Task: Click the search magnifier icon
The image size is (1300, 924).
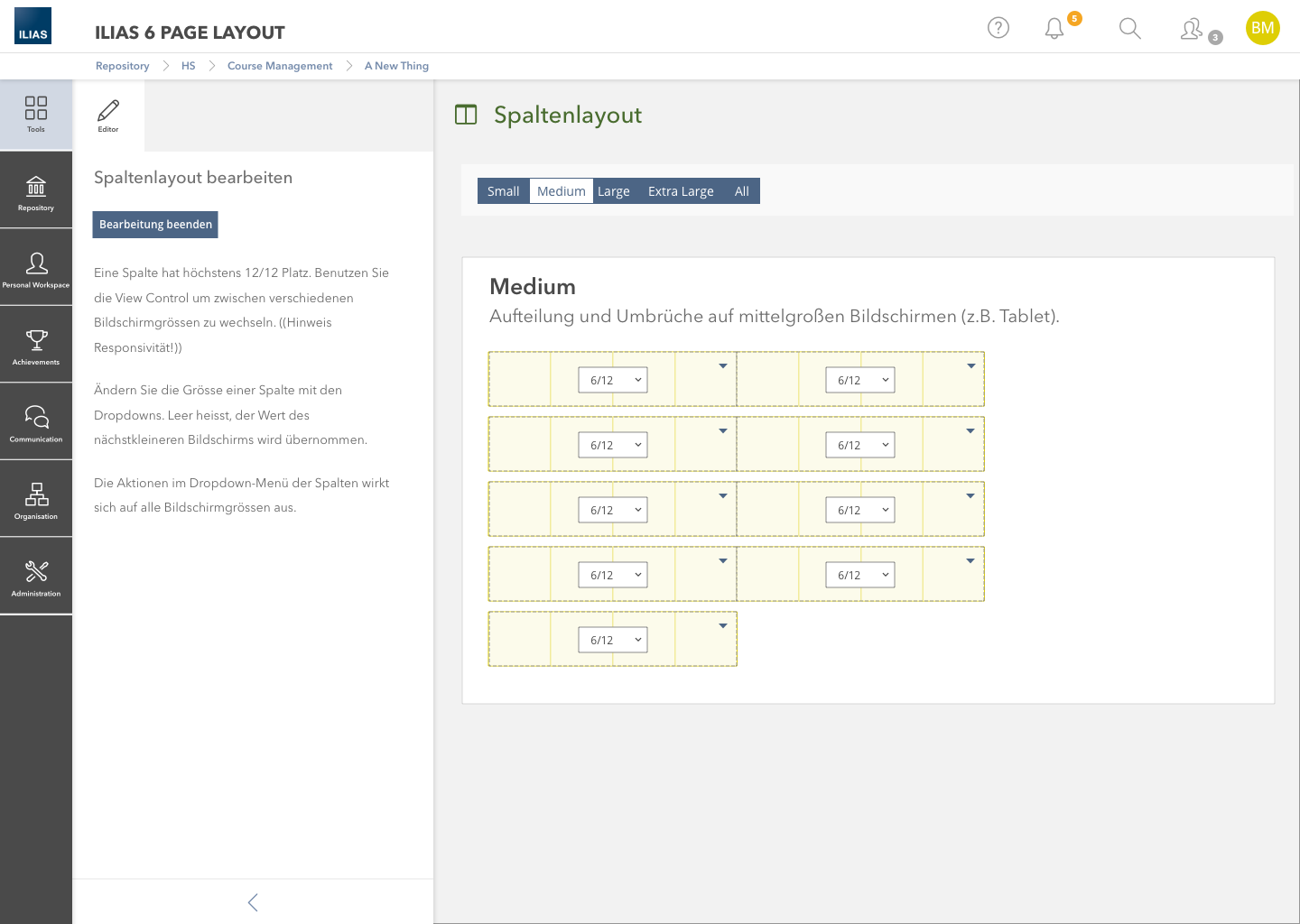Action: 1129,29
